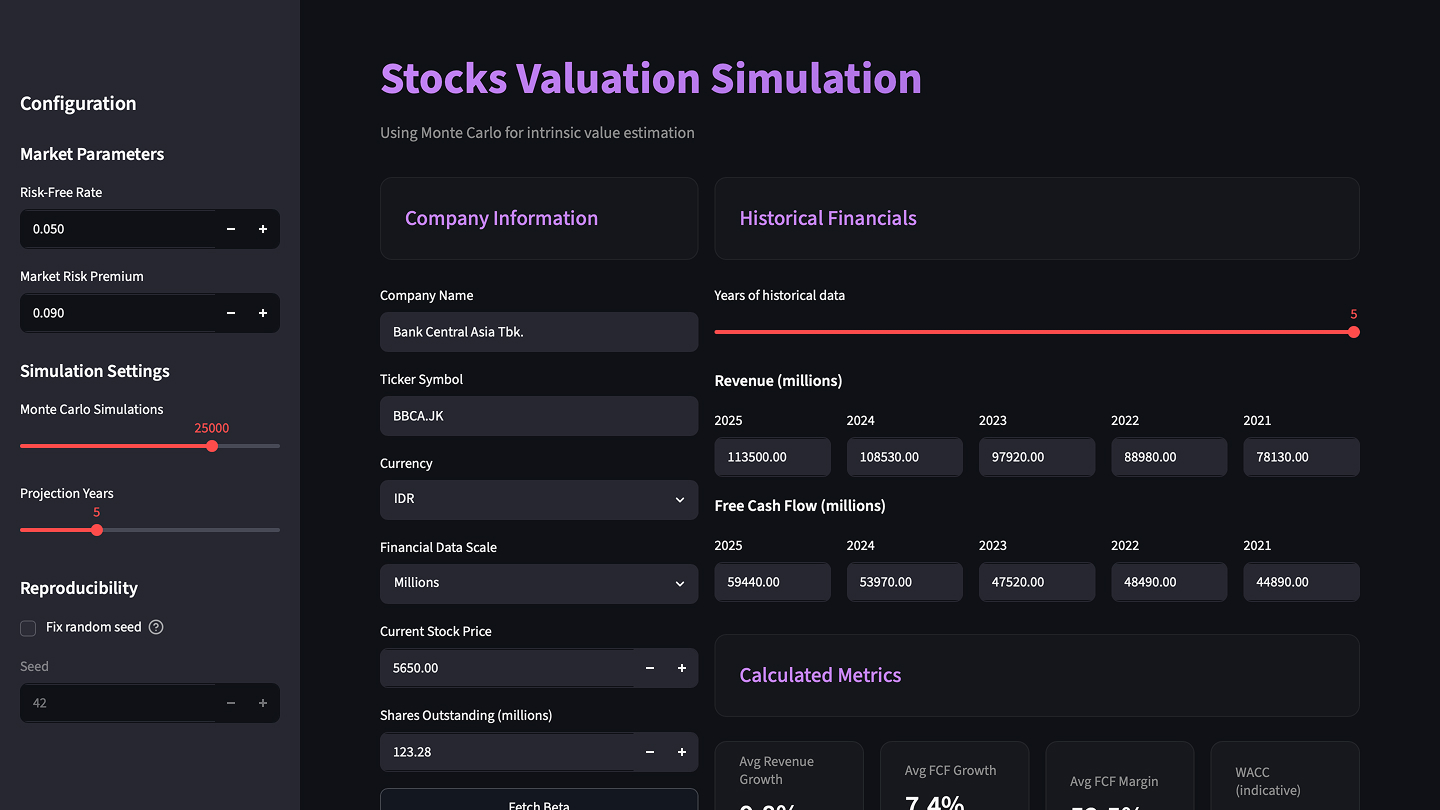Edit the Ticker Symbol field

[x=539, y=416]
